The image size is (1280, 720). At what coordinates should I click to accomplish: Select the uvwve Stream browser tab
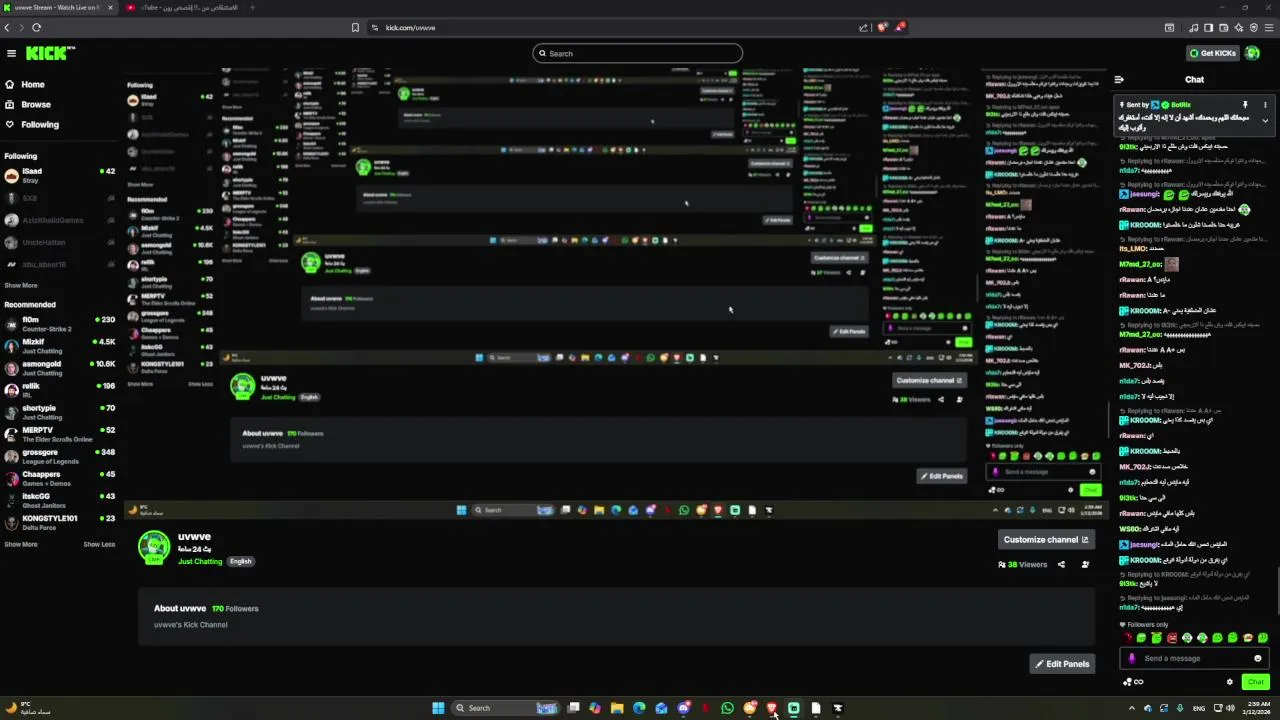click(x=58, y=8)
